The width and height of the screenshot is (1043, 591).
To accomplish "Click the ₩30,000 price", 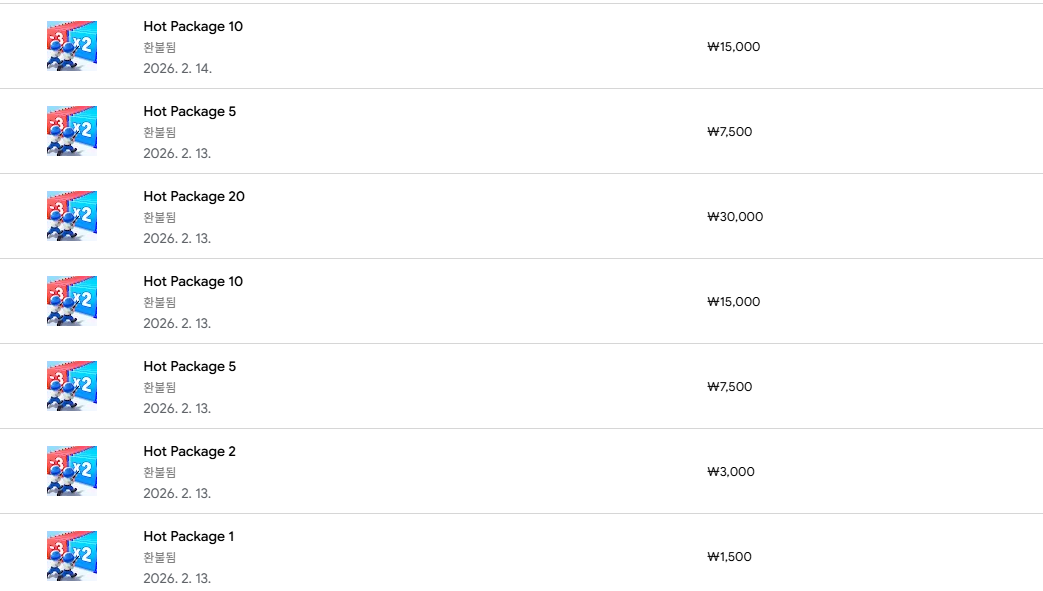I will (x=735, y=217).
